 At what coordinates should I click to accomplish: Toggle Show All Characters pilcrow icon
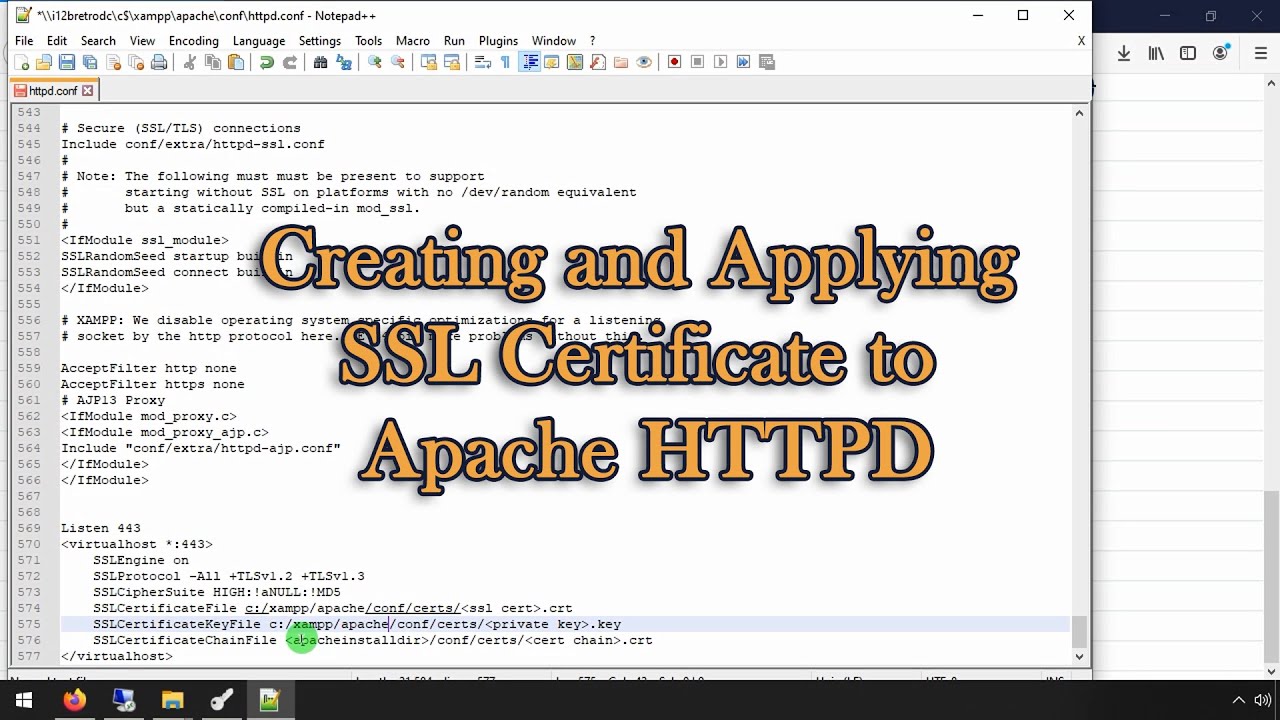point(505,62)
